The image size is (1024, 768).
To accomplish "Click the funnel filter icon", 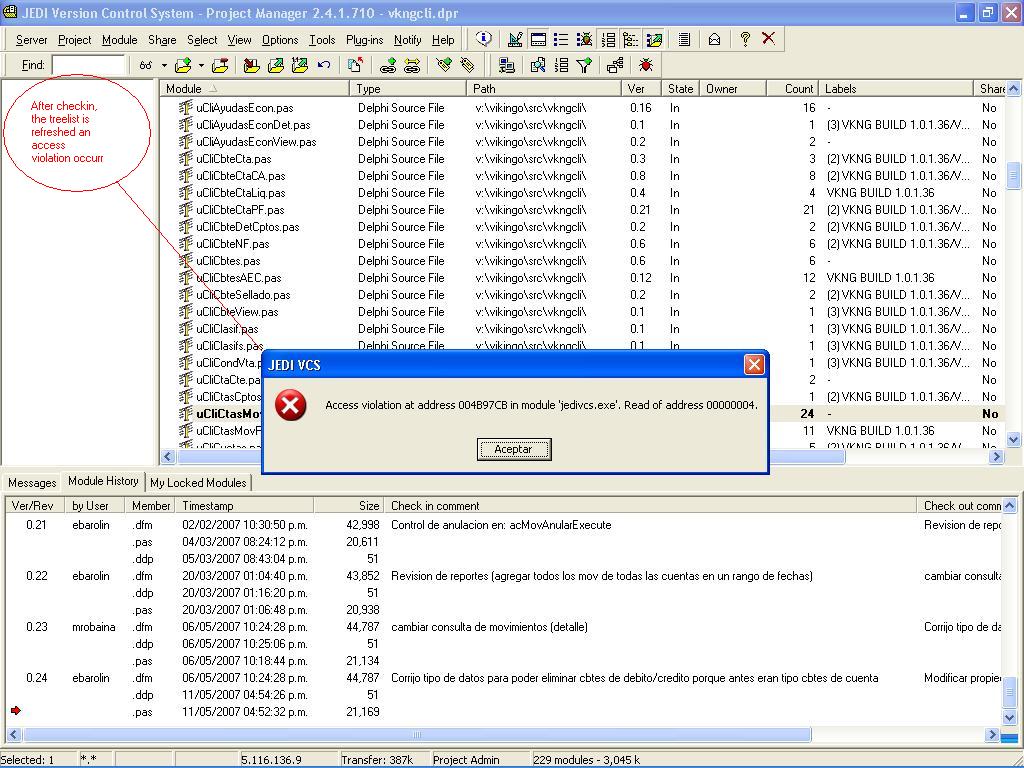I will point(585,65).
